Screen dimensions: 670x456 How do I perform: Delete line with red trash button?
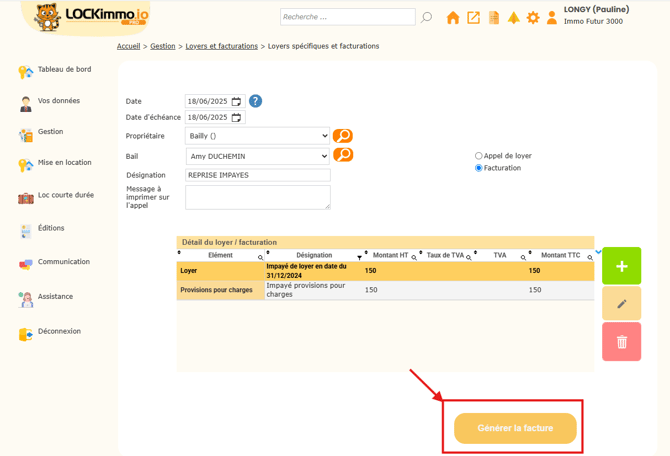pyautogui.click(x=621, y=342)
